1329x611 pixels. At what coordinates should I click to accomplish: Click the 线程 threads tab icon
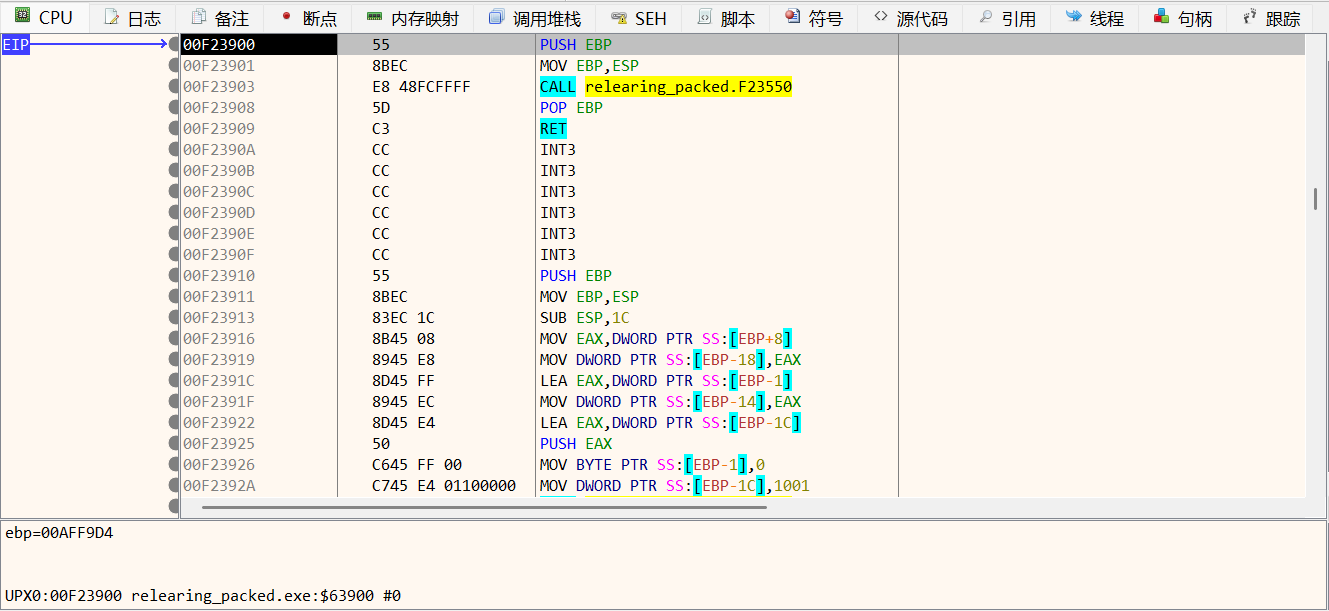coord(1073,17)
